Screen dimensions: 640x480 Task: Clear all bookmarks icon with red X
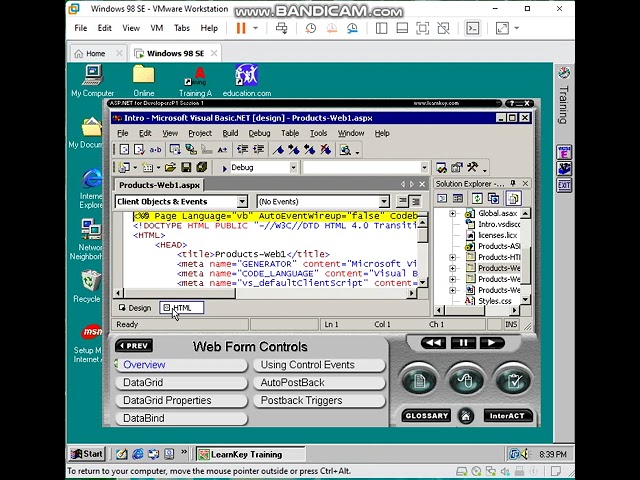(325, 150)
